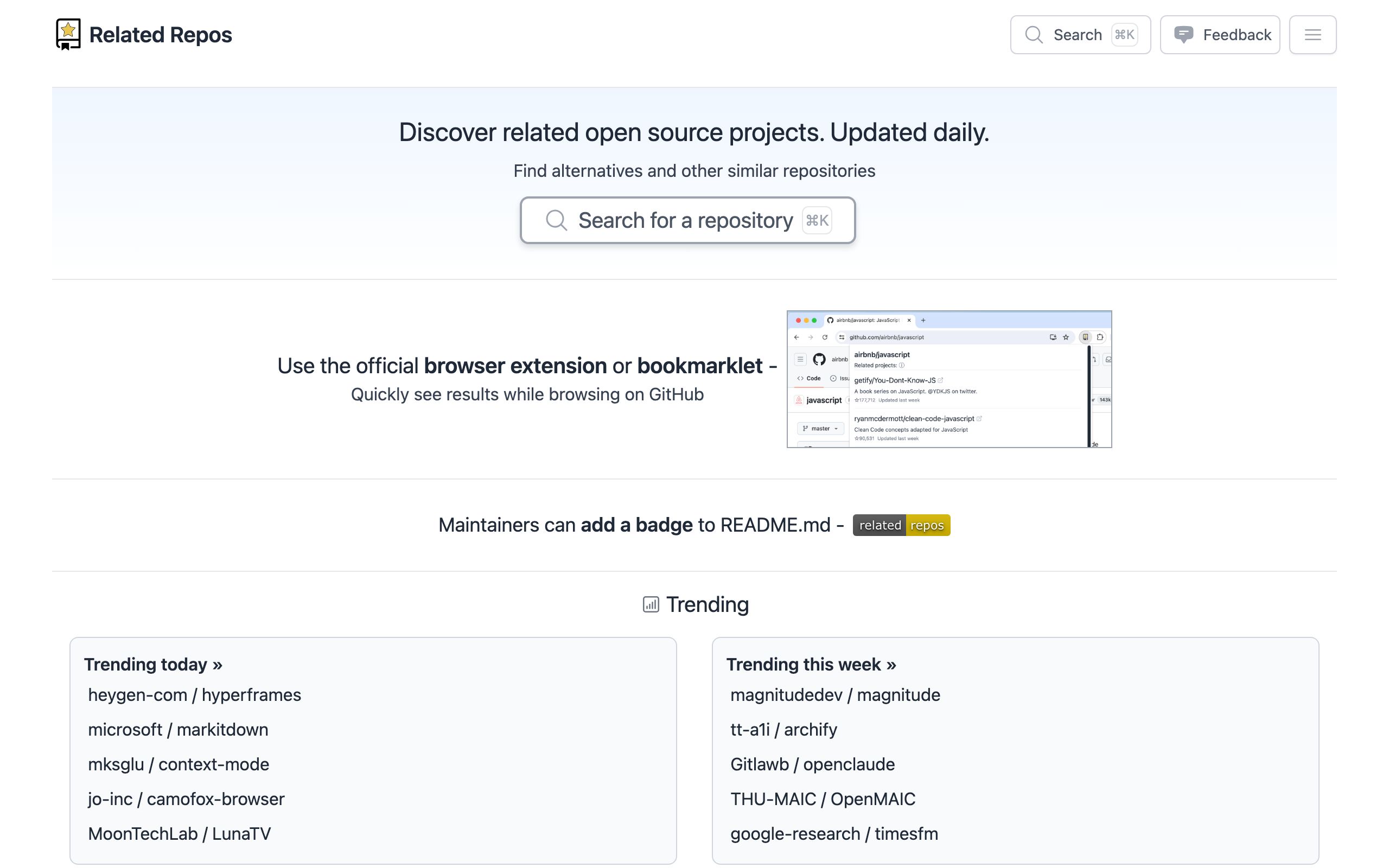
Task: Click the speech bubble Feedback icon
Action: tap(1183, 35)
